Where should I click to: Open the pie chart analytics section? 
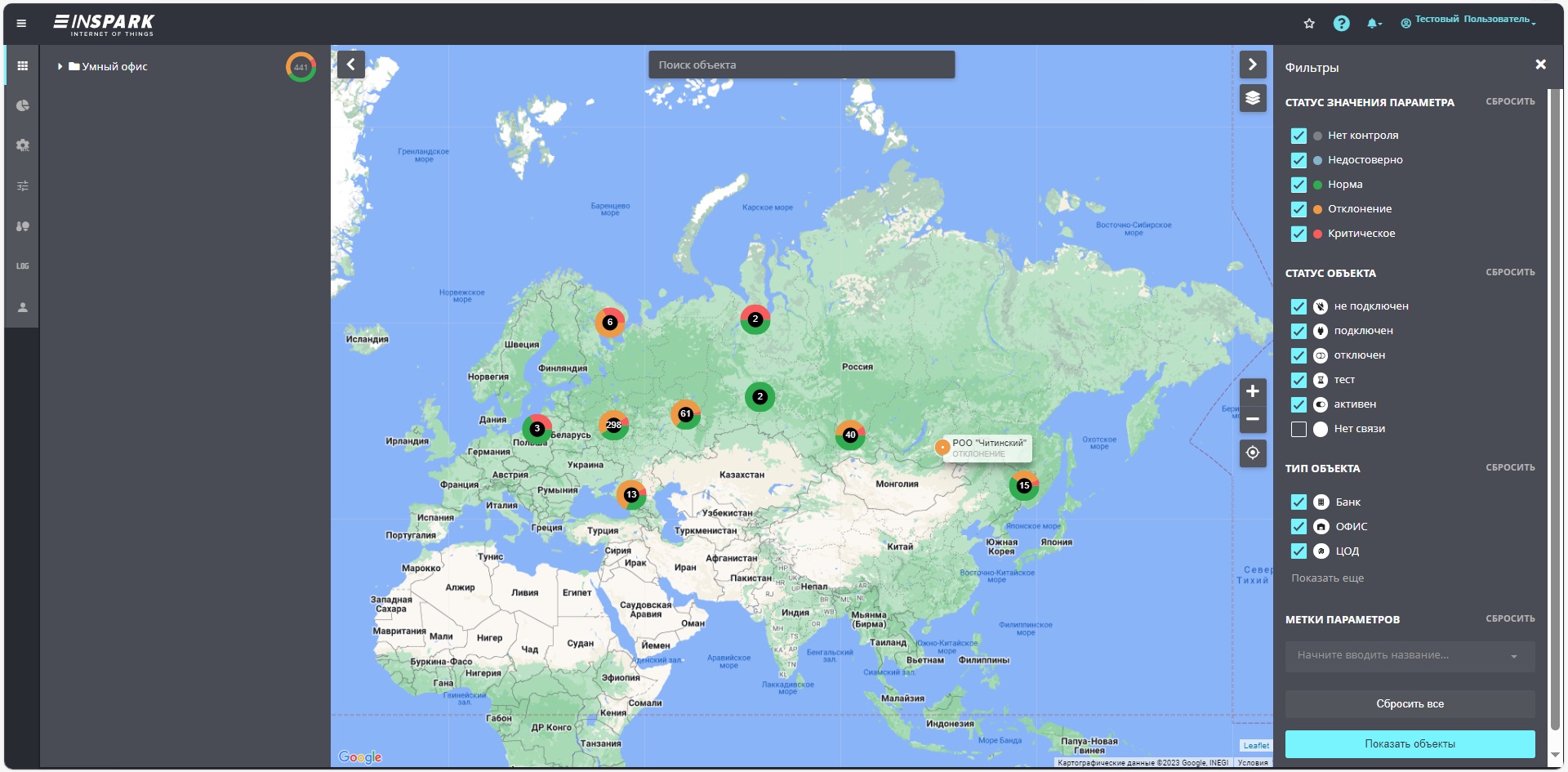[22, 105]
